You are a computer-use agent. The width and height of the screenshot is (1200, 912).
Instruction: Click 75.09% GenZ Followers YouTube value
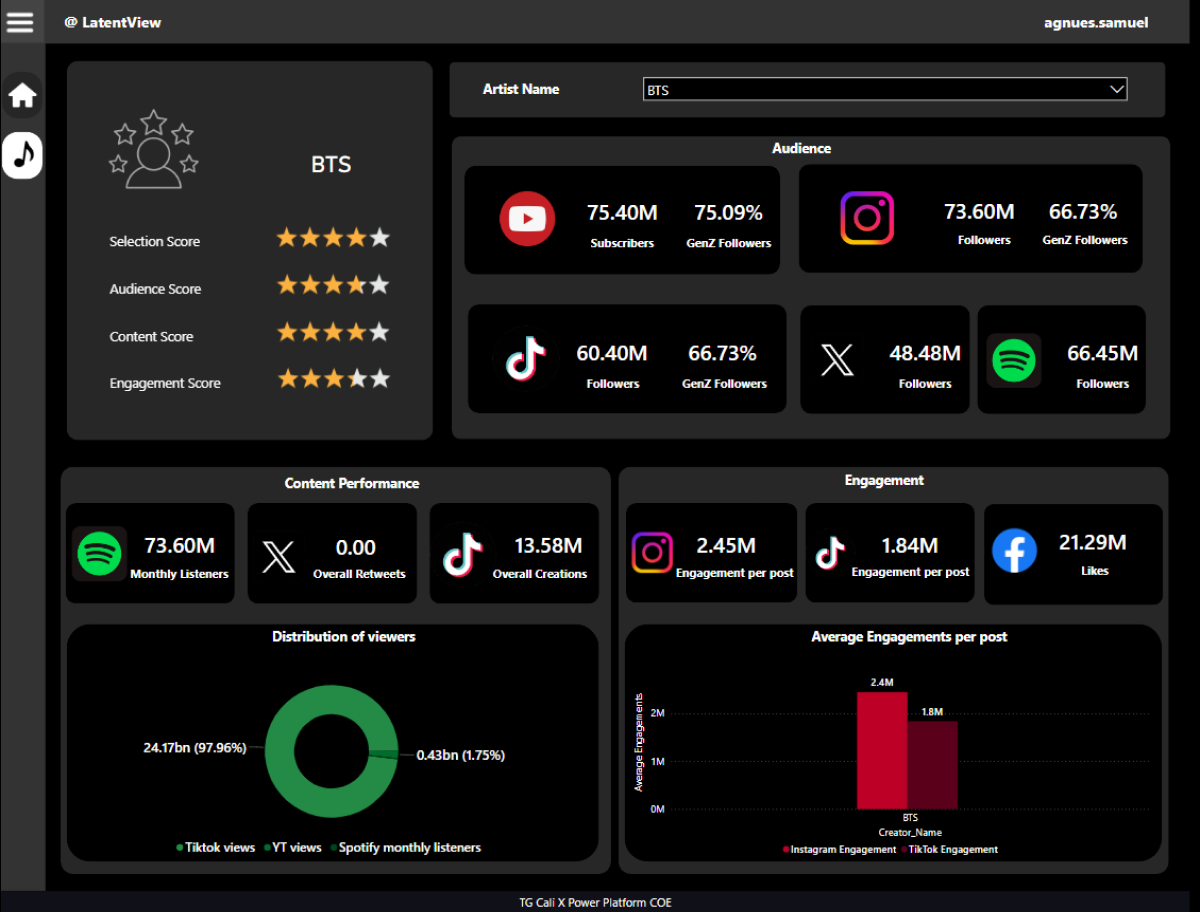coord(729,212)
